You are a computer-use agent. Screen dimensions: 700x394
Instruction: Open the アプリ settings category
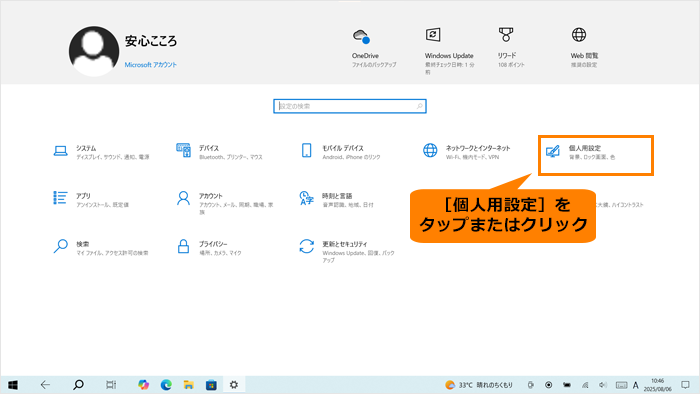(91, 200)
